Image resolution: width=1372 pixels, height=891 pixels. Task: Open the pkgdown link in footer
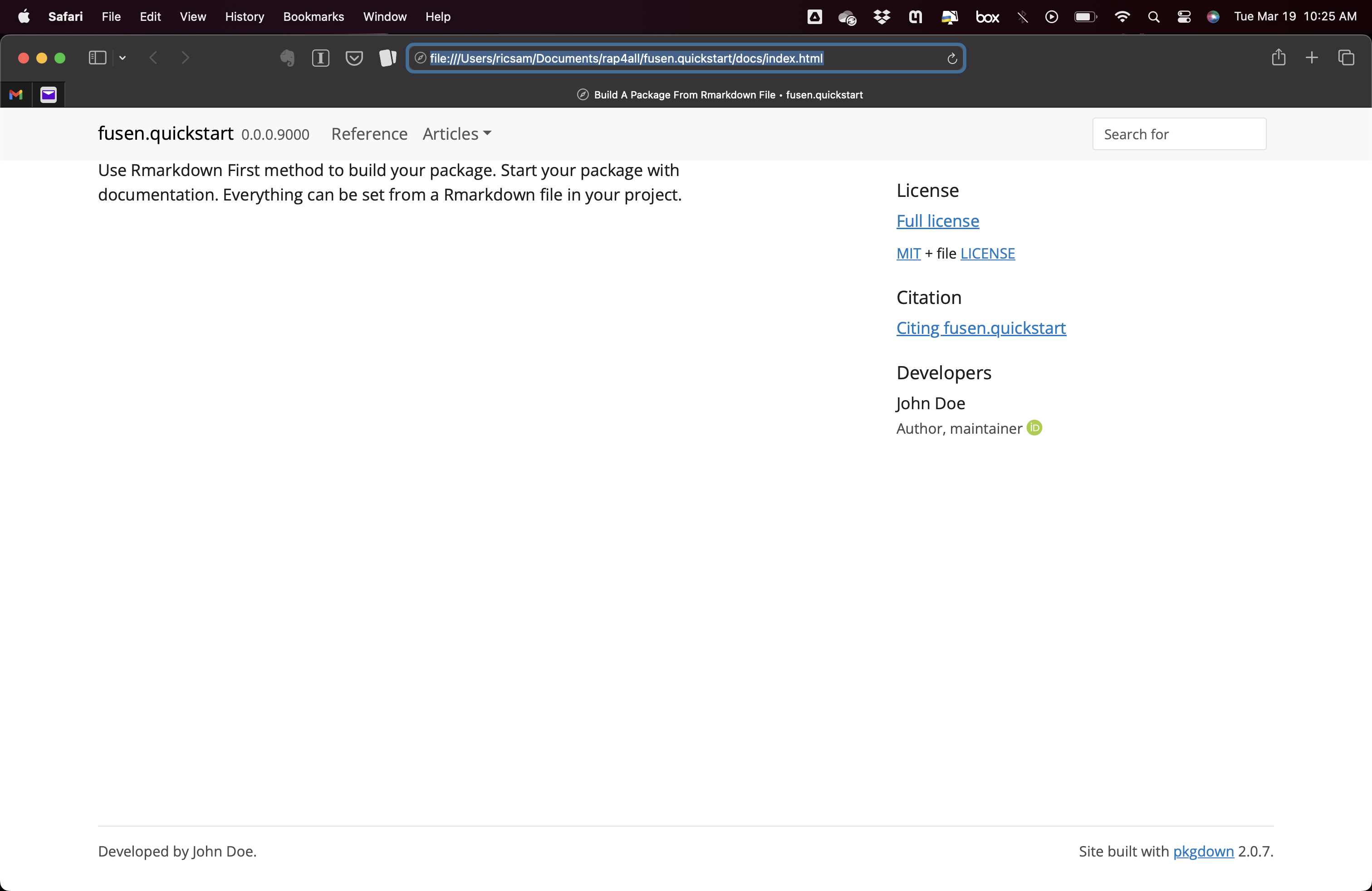[1203, 851]
